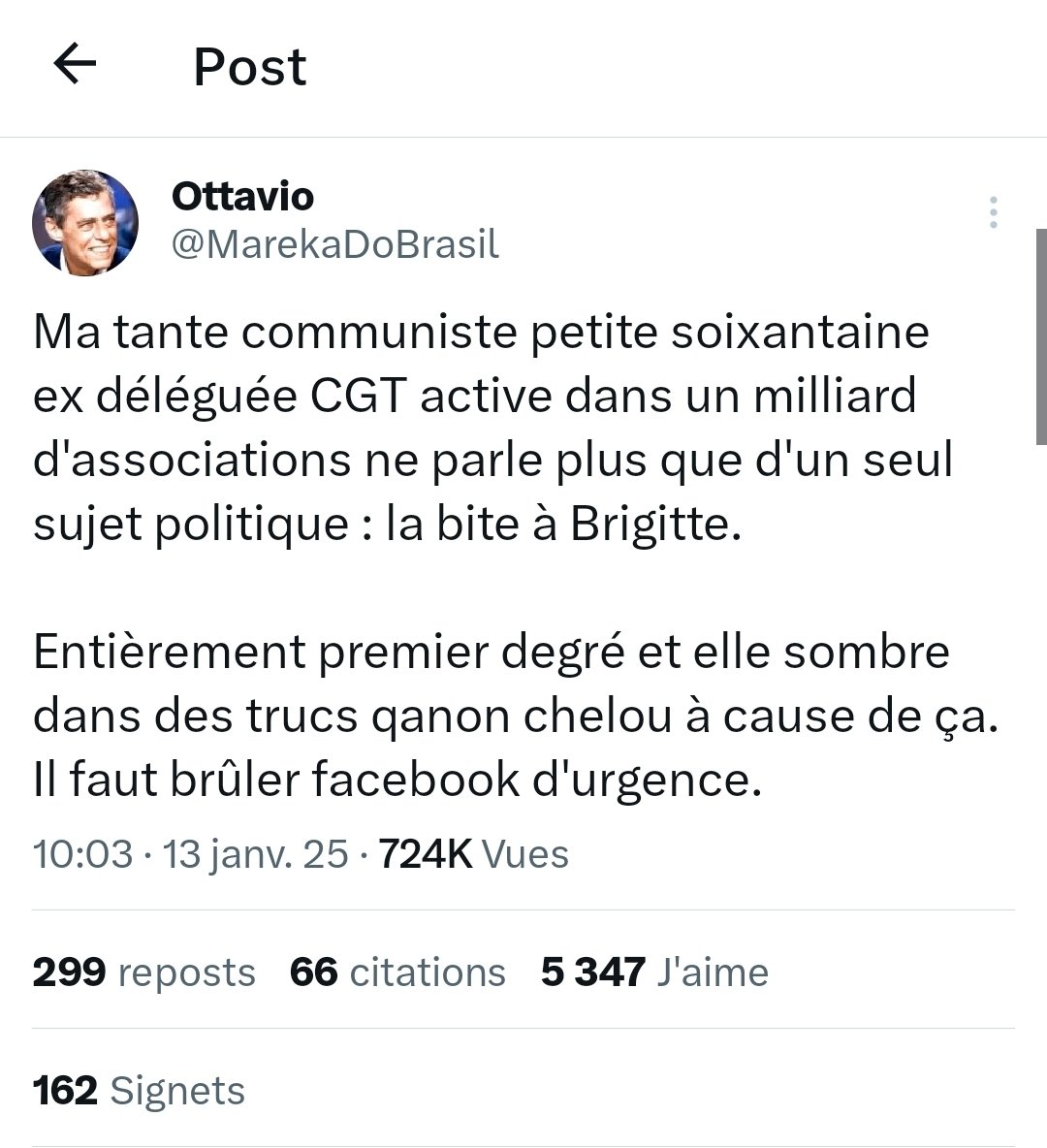
Task: Click the display name Ottavio
Action: click(x=242, y=197)
